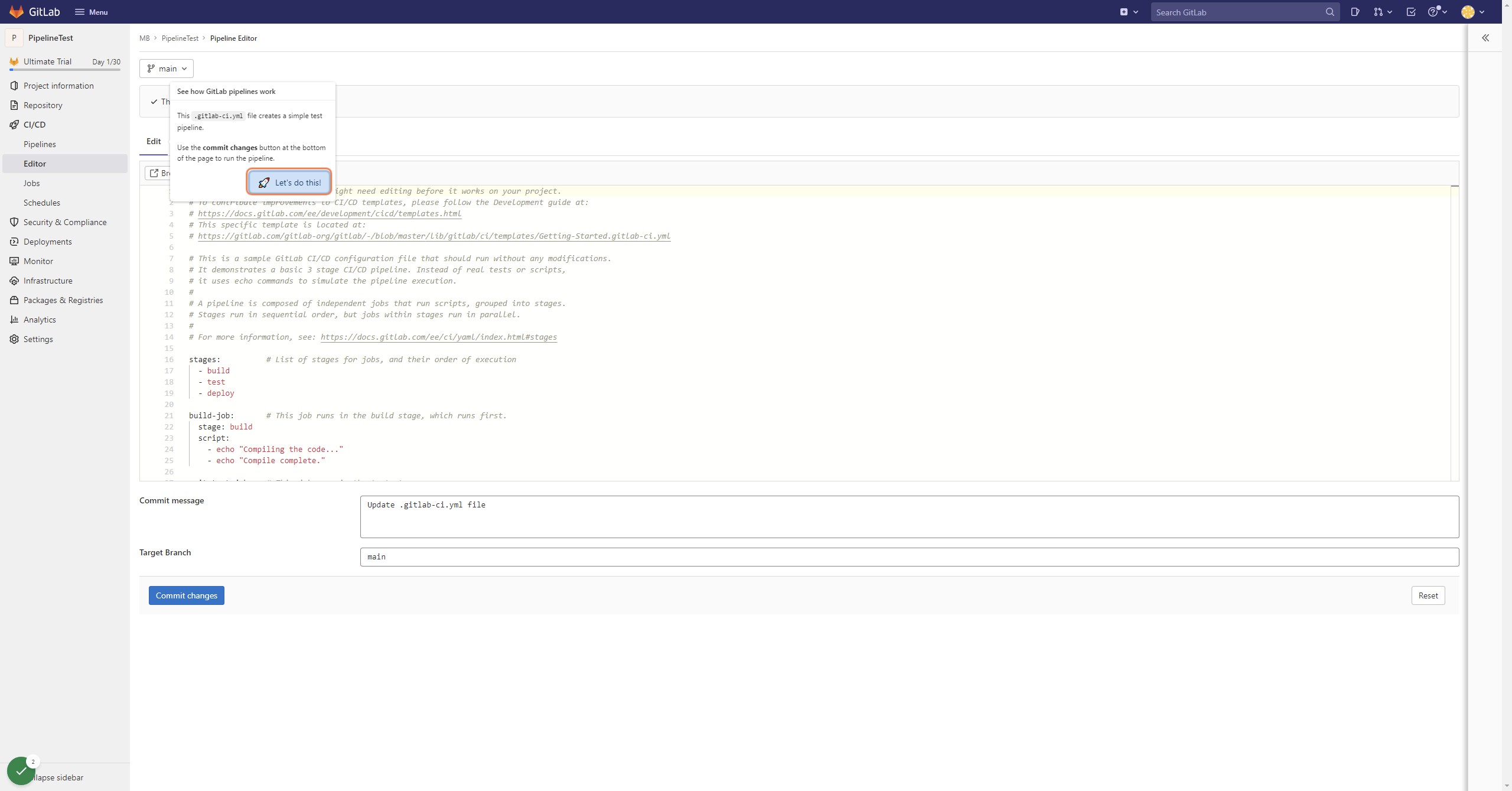
Task: Open Project information in sidebar
Action: pos(65,86)
